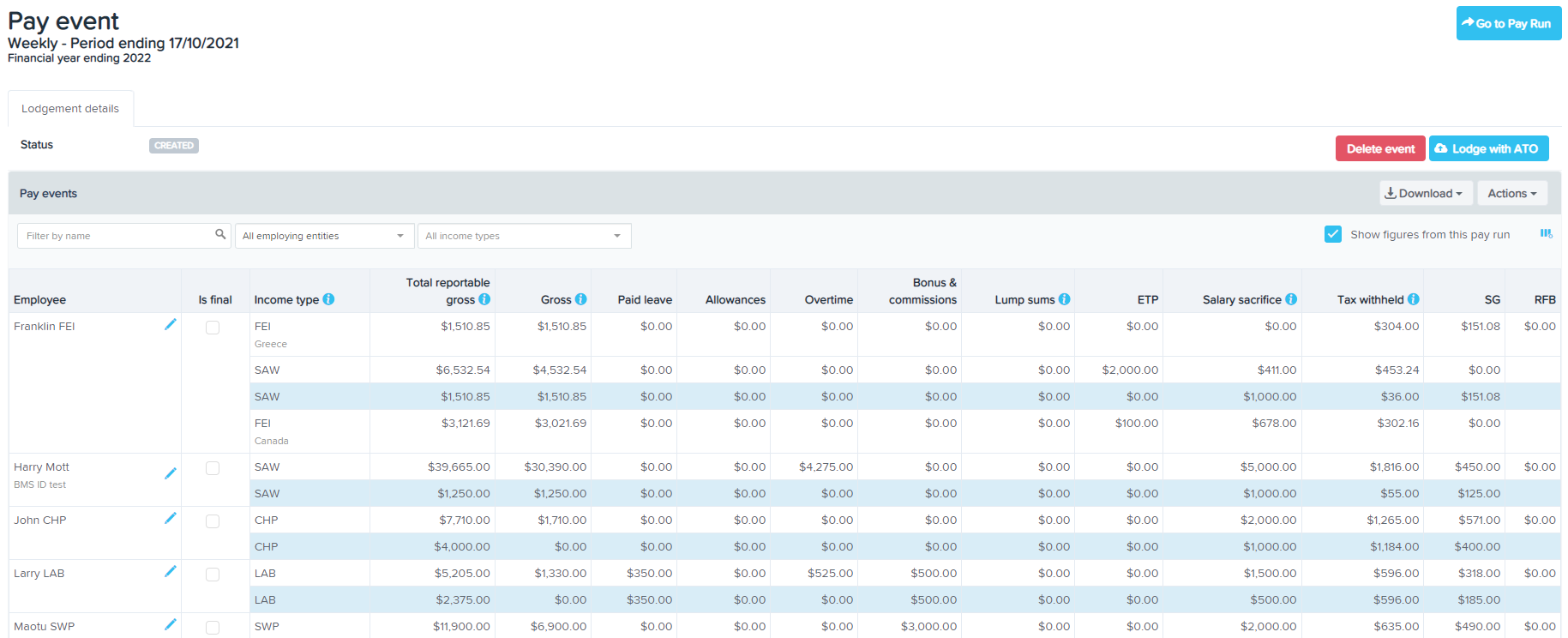
Task: Click the Filter by name field
Action: tap(116, 236)
